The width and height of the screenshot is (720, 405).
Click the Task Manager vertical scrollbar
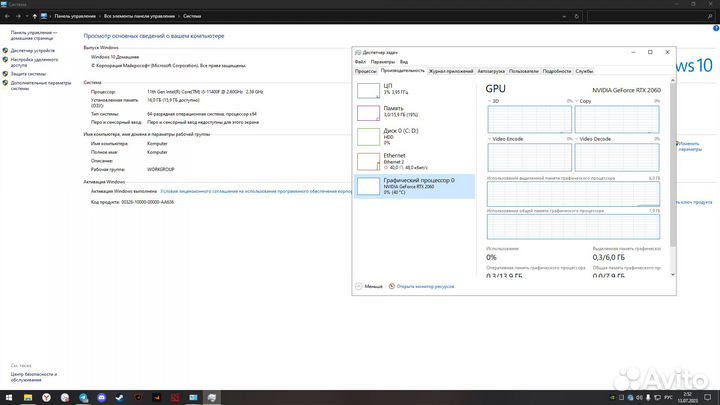coord(673,164)
